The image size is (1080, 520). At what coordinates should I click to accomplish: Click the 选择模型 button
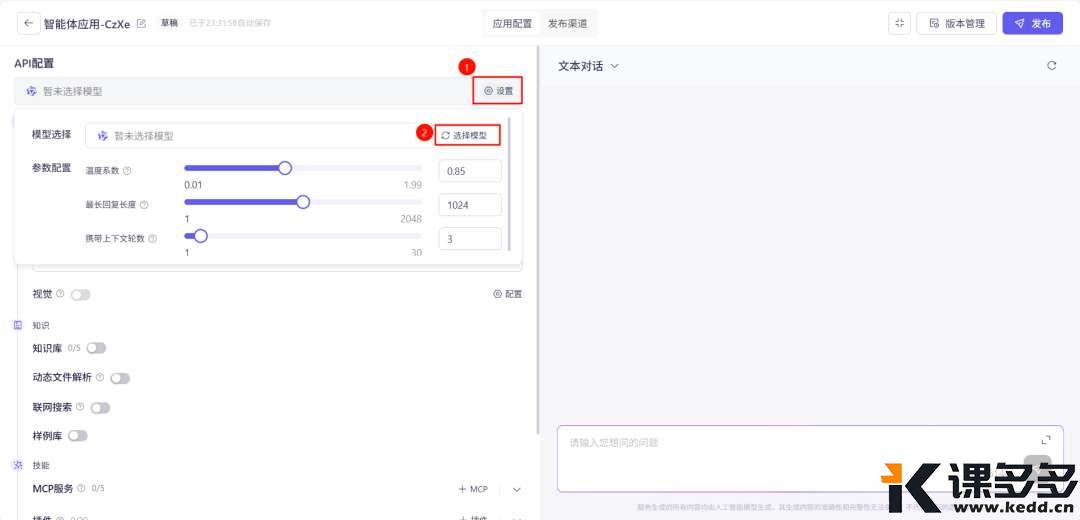click(x=465, y=135)
